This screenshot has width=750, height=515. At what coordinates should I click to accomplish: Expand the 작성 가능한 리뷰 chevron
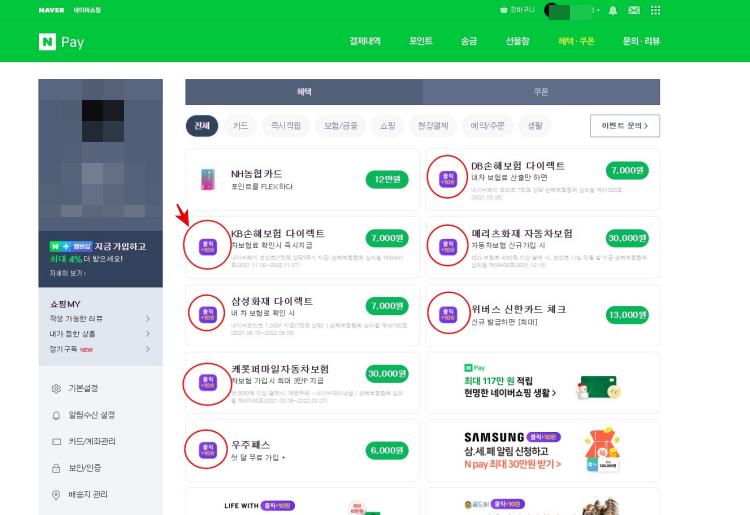point(147,318)
